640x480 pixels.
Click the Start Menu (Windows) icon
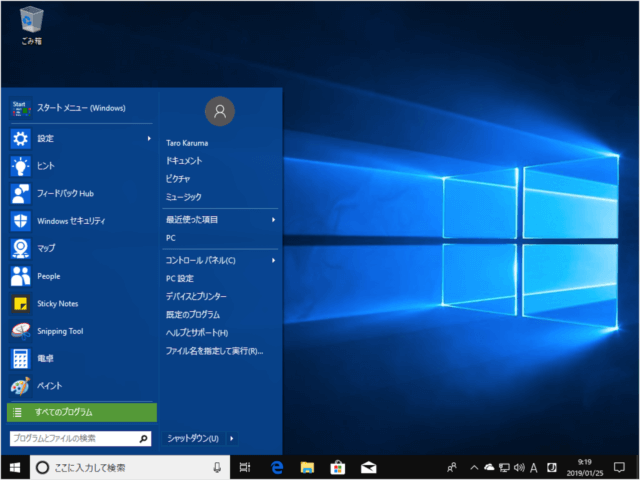coord(20,108)
